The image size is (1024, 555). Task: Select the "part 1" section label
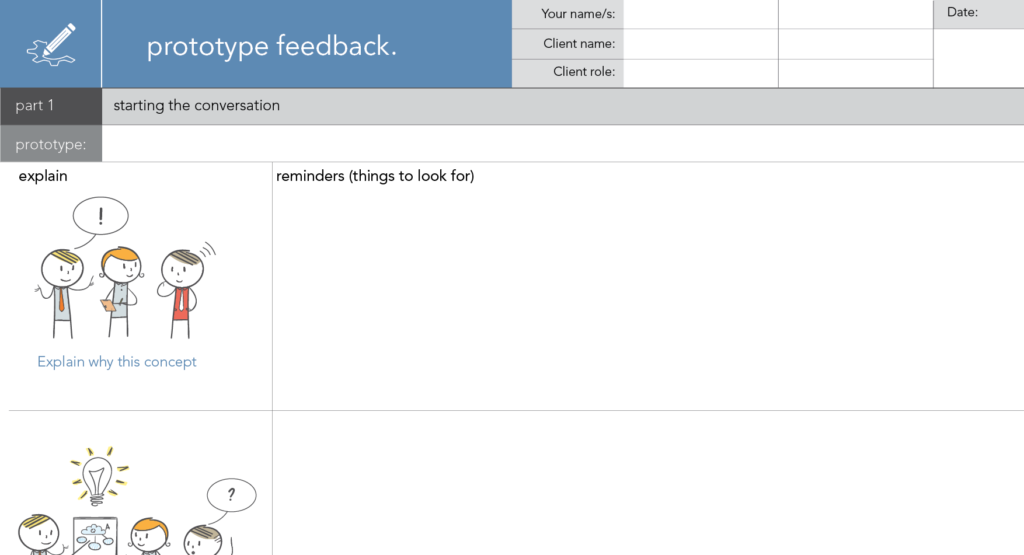[36, 106]
